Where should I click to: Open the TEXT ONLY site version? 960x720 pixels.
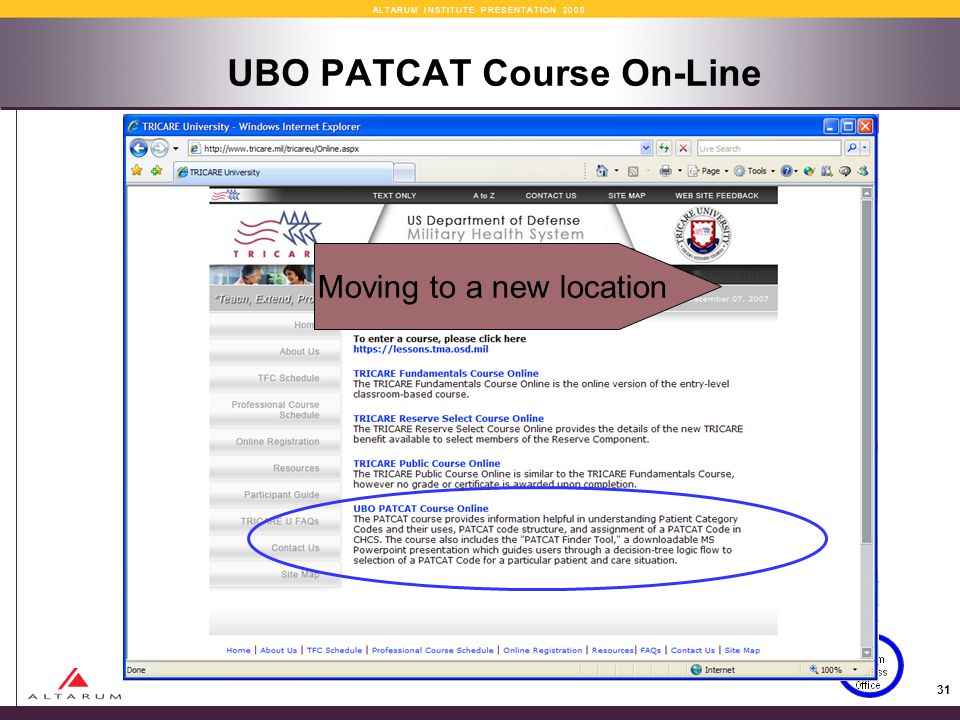(x=394, y=195)
